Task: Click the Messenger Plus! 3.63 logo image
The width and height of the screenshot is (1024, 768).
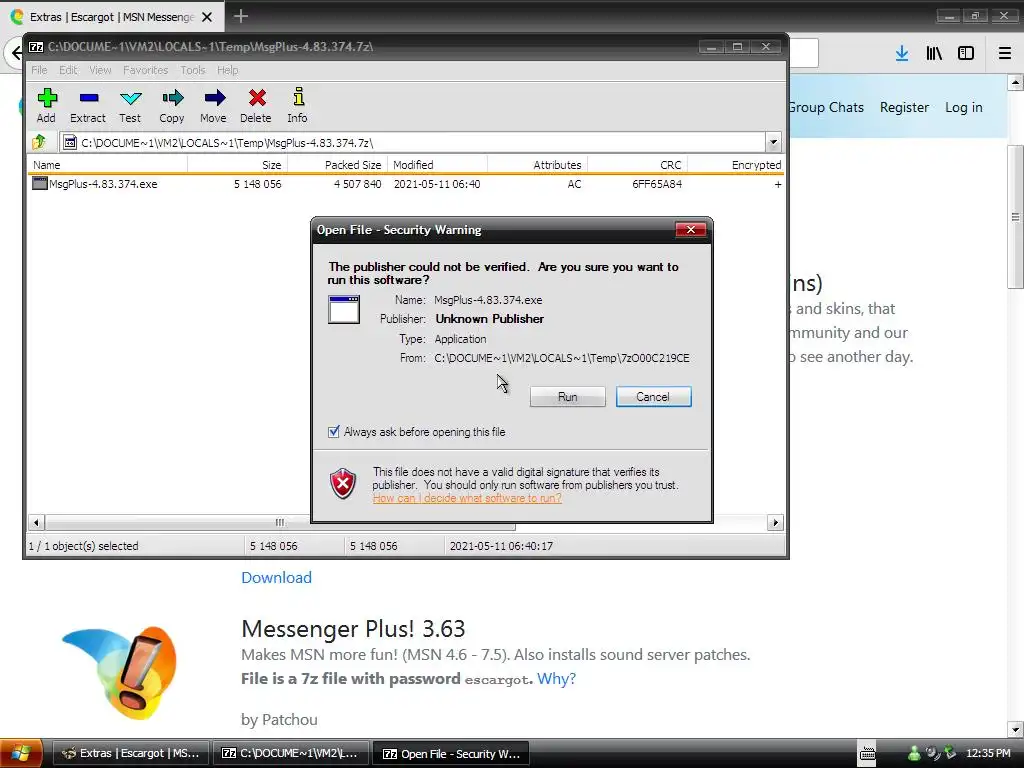Action: [120, 672]
